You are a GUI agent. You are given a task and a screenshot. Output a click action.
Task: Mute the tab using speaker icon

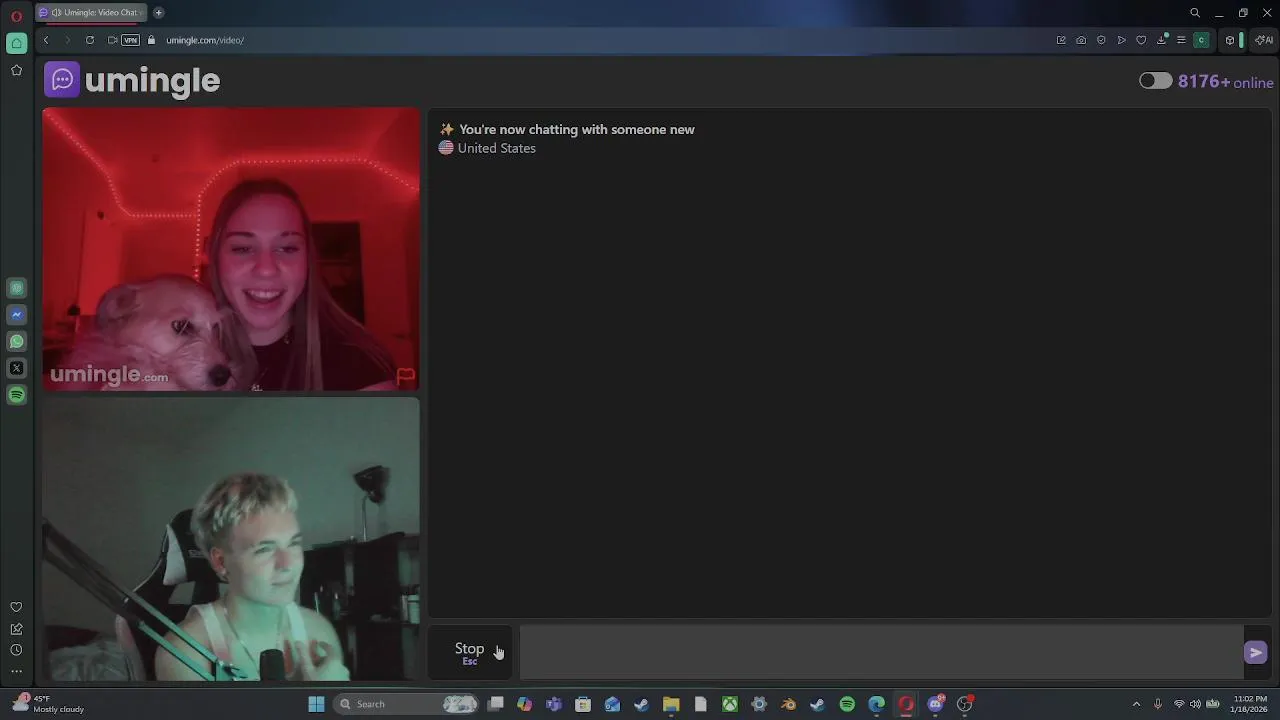[57, 12]
